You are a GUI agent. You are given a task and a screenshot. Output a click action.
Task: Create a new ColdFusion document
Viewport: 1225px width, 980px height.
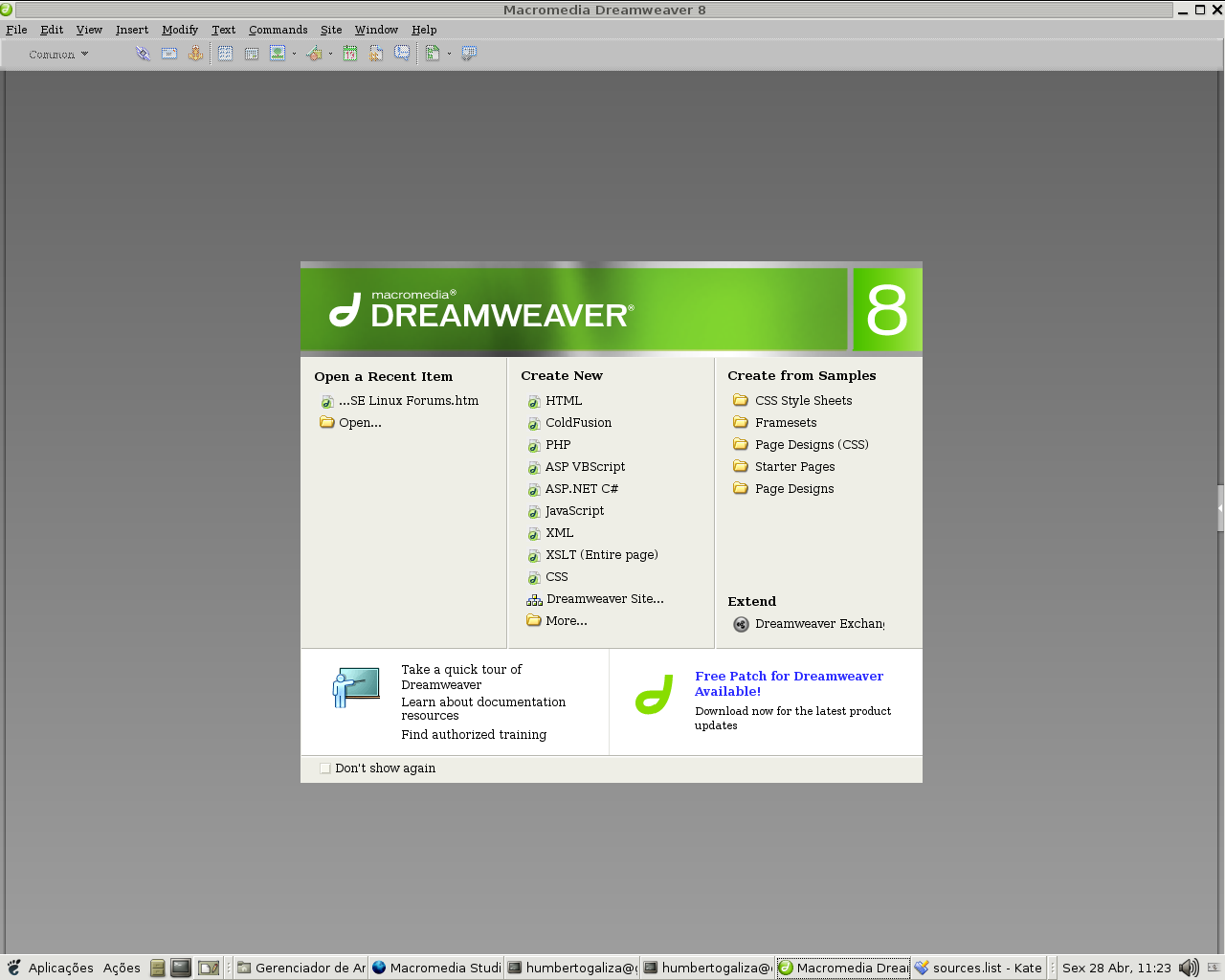[569, 423]
